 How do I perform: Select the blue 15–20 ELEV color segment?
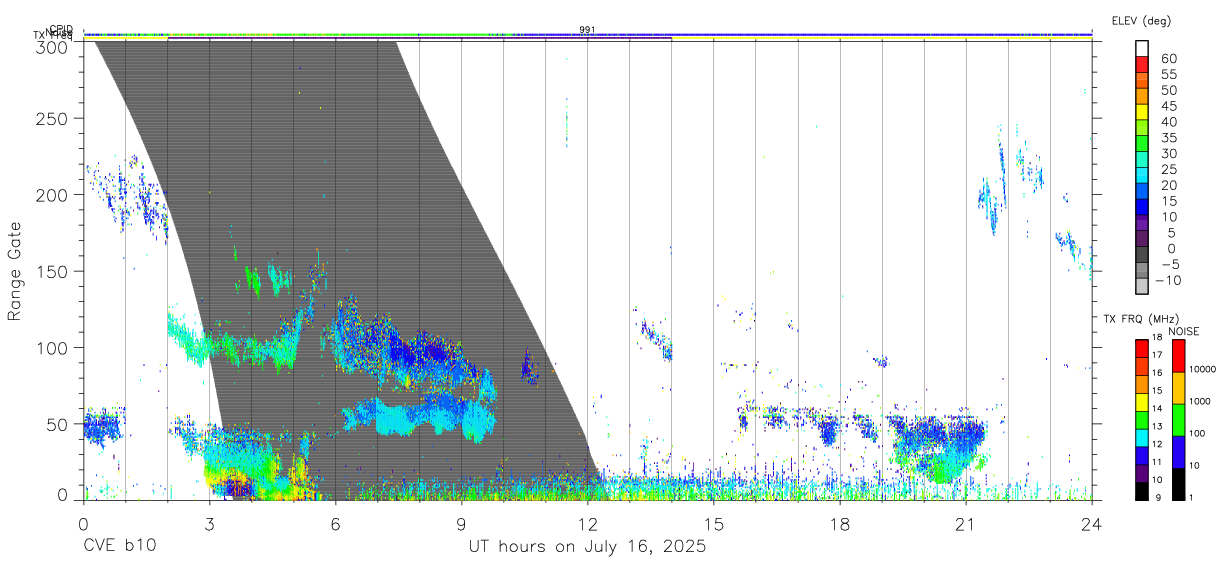pyautogui.click(x=1142, y=192)
